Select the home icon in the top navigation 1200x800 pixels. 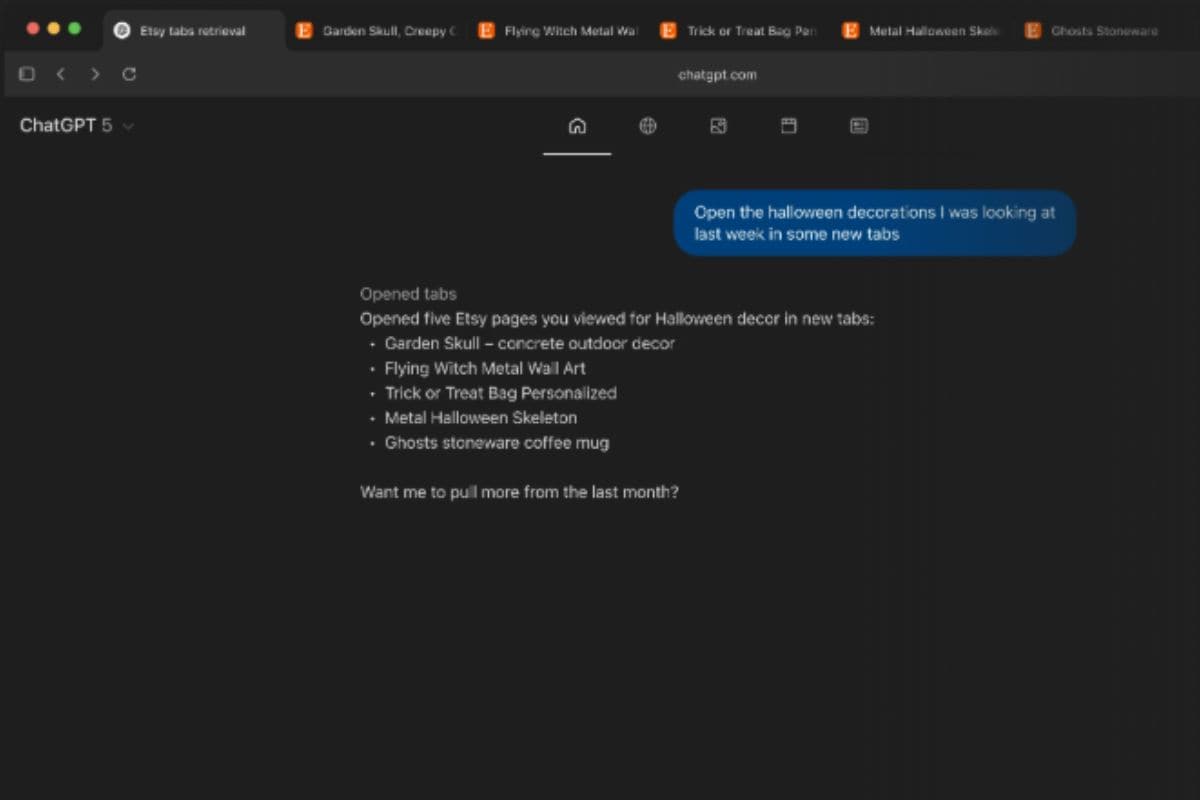click(x=577, y=126)
